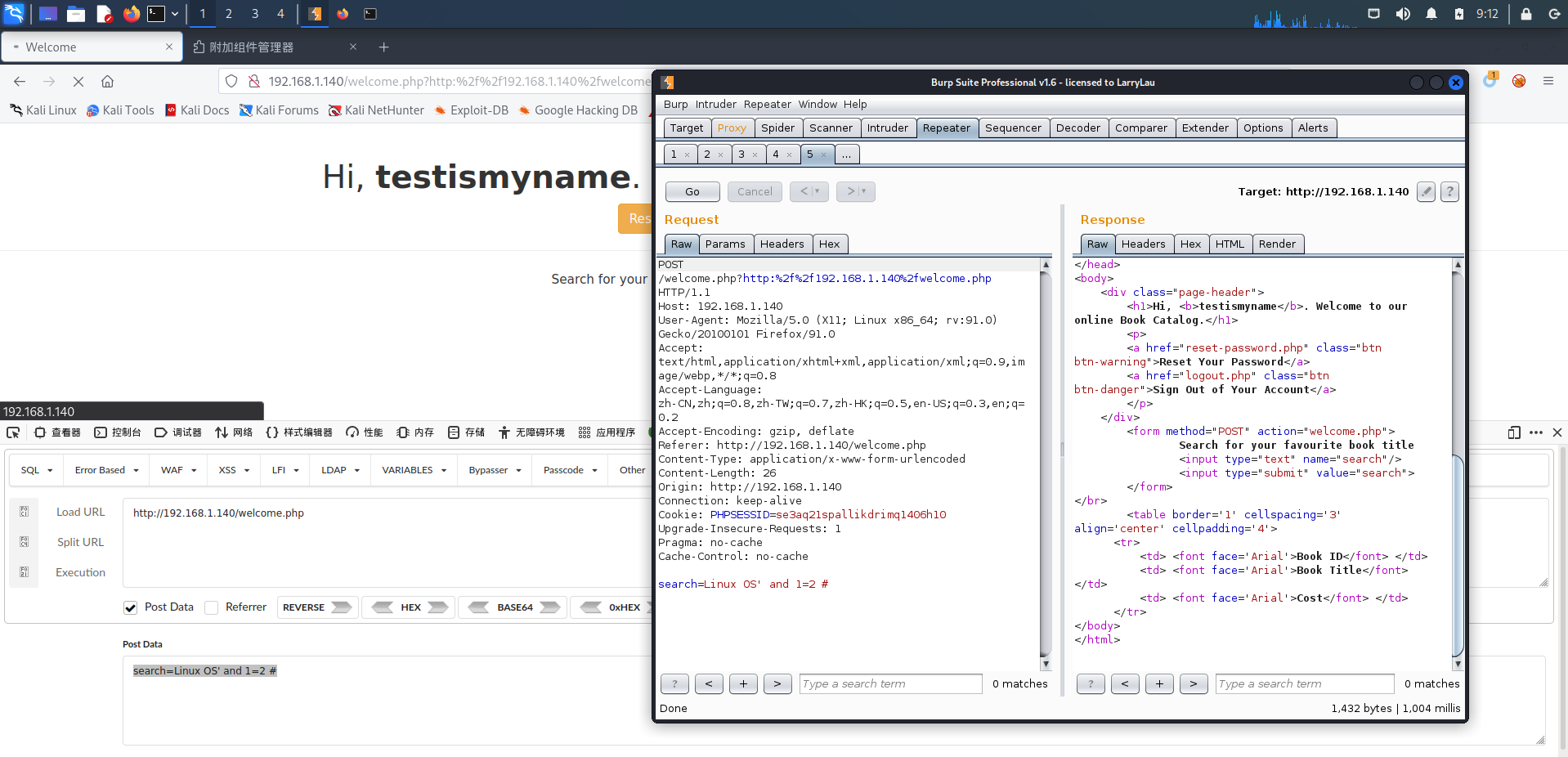Image resolution: width=1568 pixels, height=757 pixels.
Task: Open the XSS dropdown menu
Action: (x=235, y=470)
